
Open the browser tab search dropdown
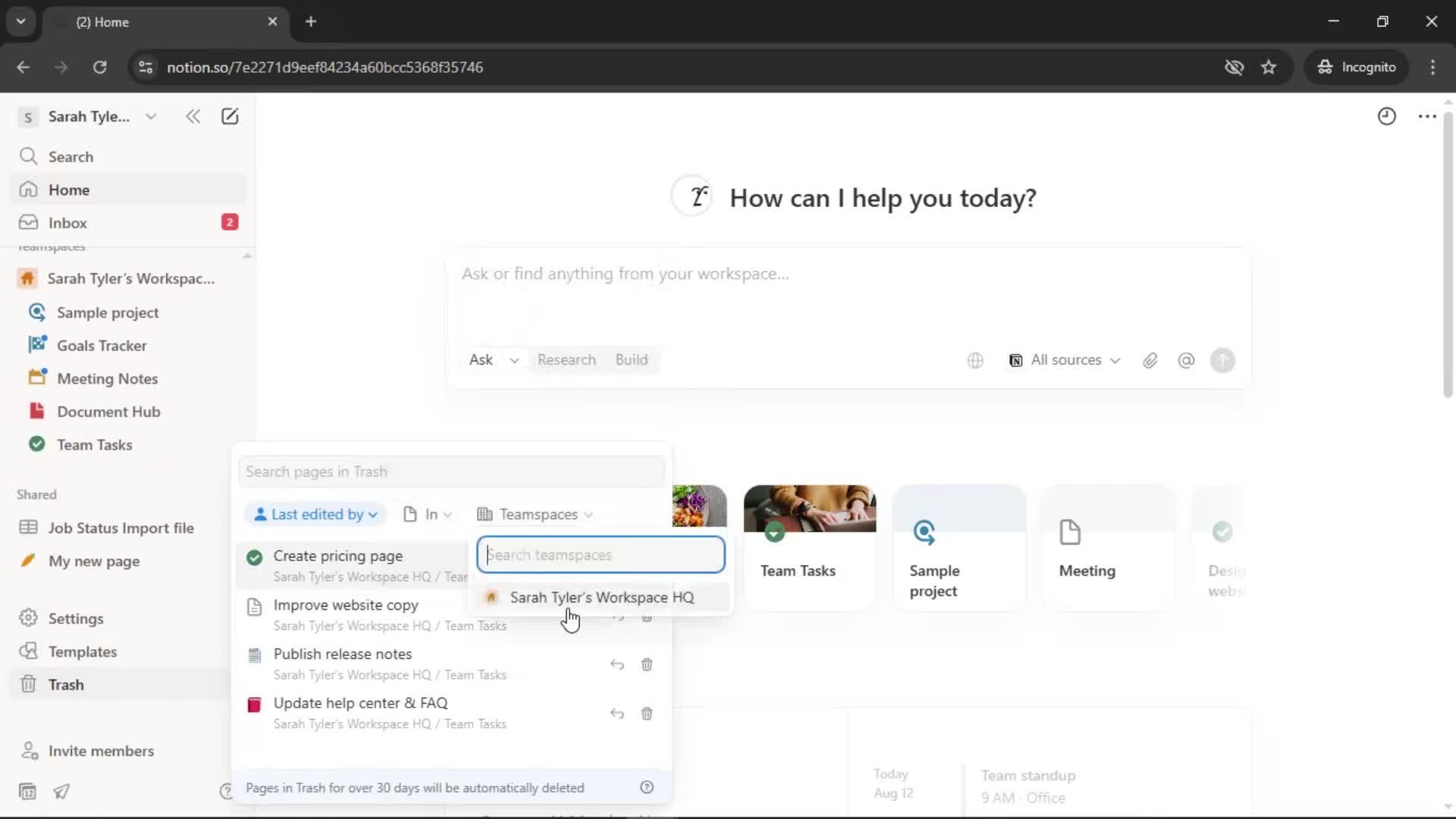click(x=21, y=21)
